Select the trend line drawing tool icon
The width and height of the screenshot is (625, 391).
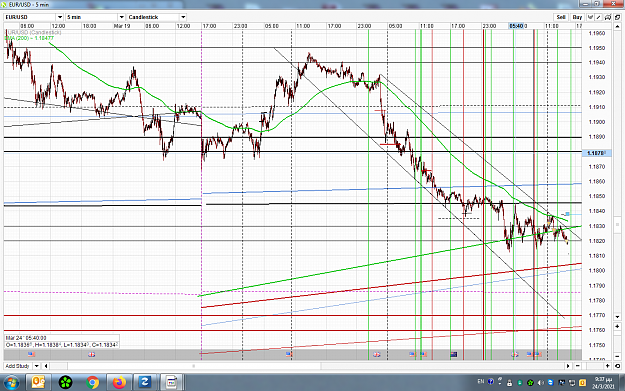[599, 17]
